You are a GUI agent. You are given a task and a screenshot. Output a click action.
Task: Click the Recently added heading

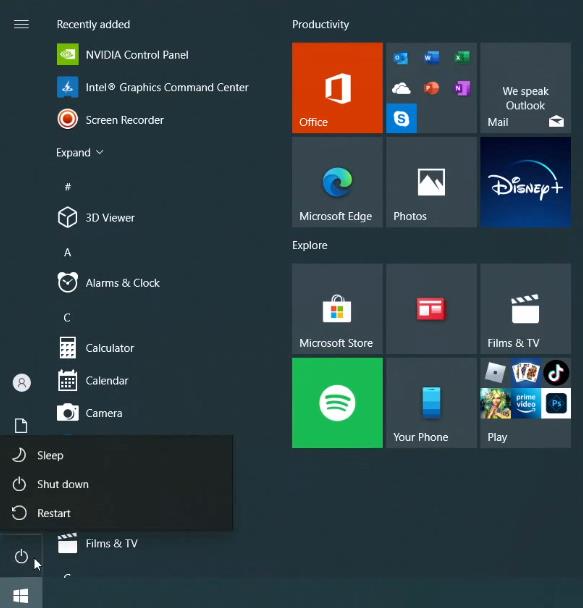click(93, 24)
